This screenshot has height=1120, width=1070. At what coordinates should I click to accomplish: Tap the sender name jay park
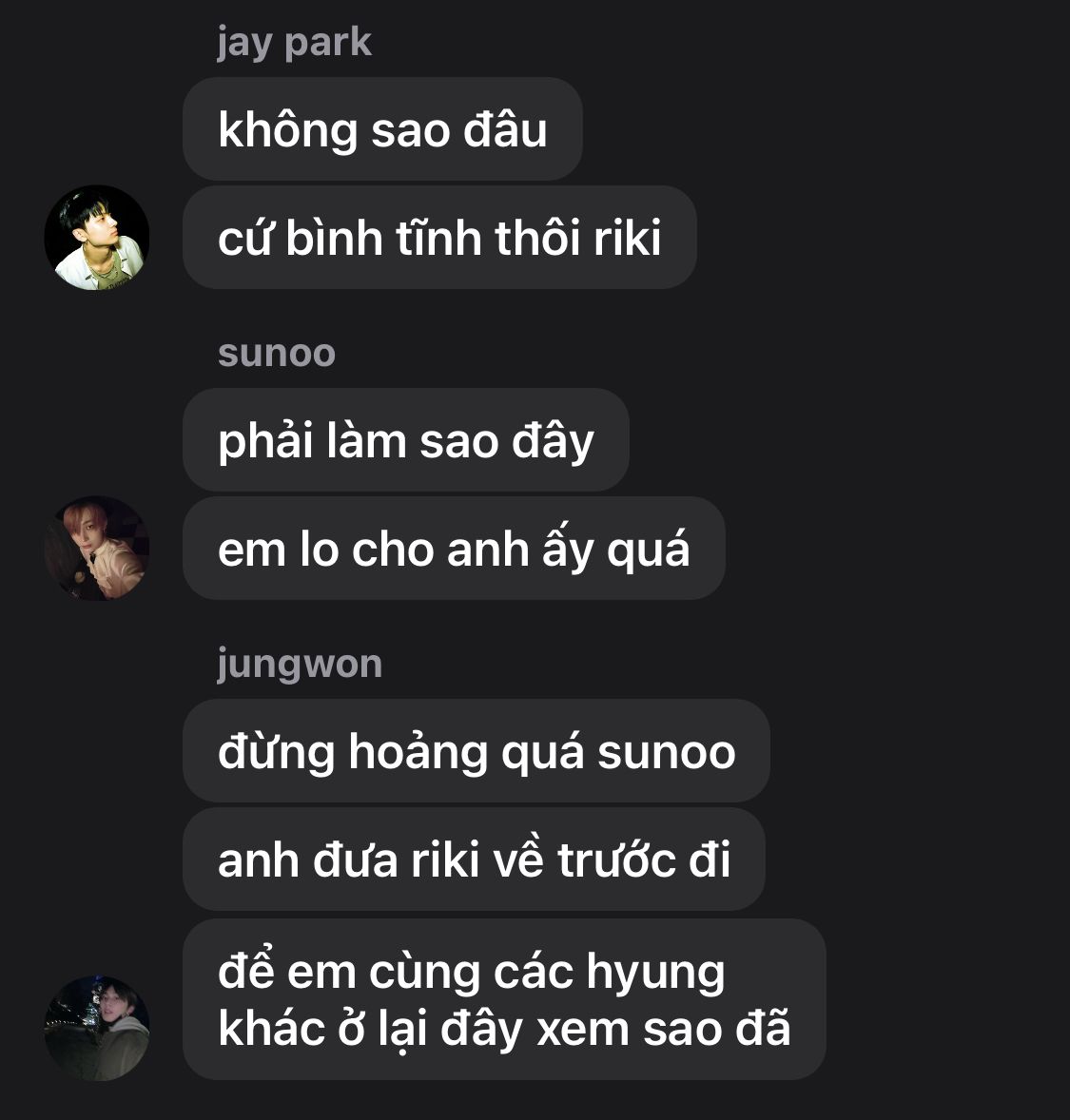point(295,44)
